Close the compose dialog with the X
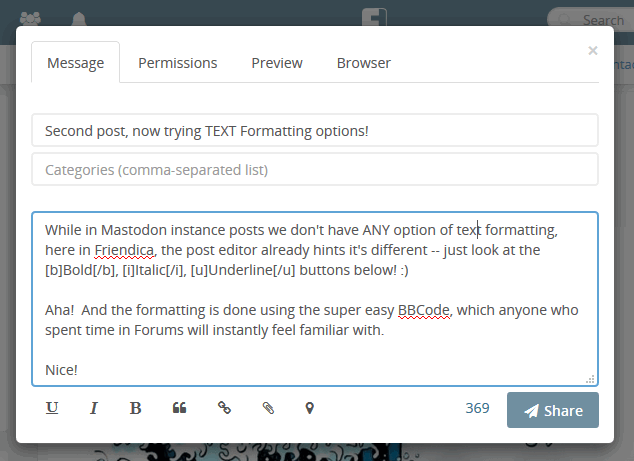This screenshot has height=461, width=634. pyautogui.click(x=593, y=51)
